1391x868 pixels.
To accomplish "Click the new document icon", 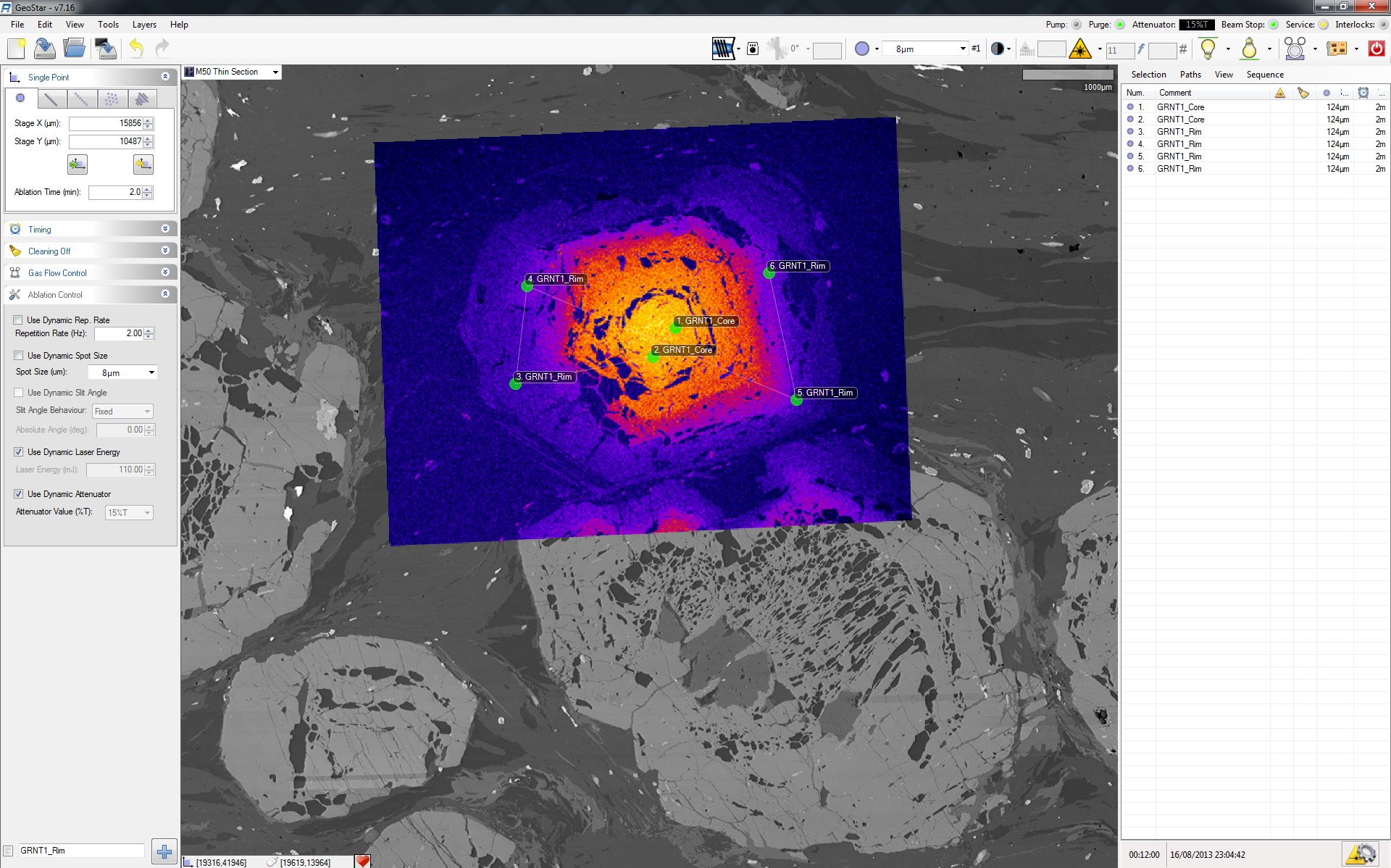I will (x=16, y=49).
